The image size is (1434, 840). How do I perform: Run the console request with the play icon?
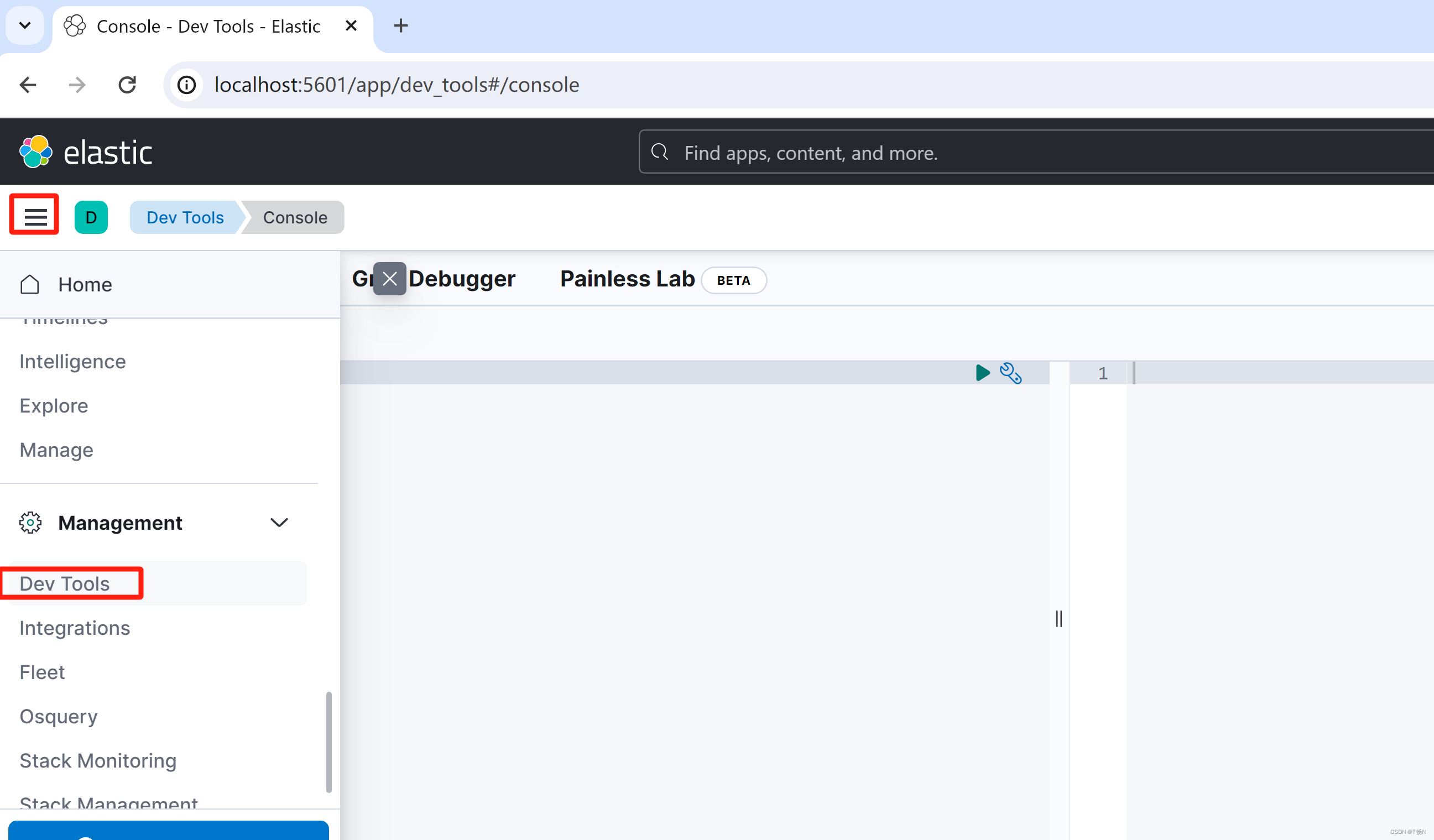coord(983,373)
